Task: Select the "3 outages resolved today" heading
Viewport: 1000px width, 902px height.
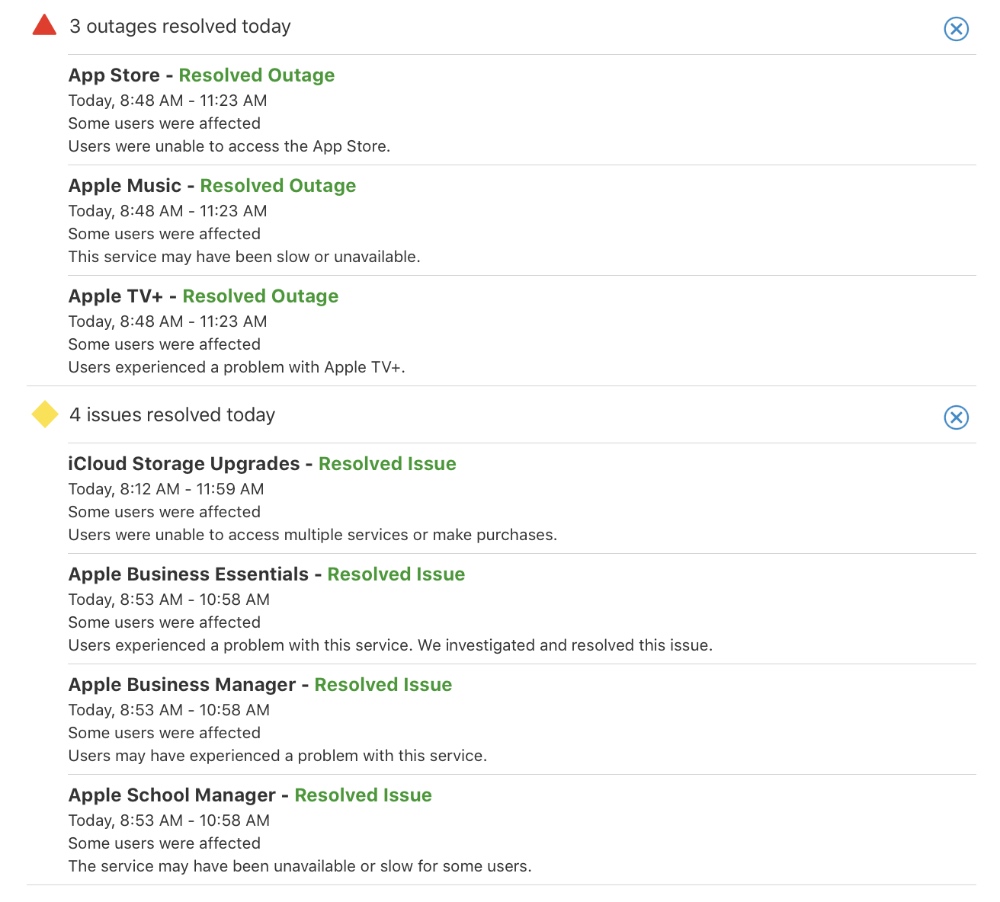Action: [x=180, y=27]
